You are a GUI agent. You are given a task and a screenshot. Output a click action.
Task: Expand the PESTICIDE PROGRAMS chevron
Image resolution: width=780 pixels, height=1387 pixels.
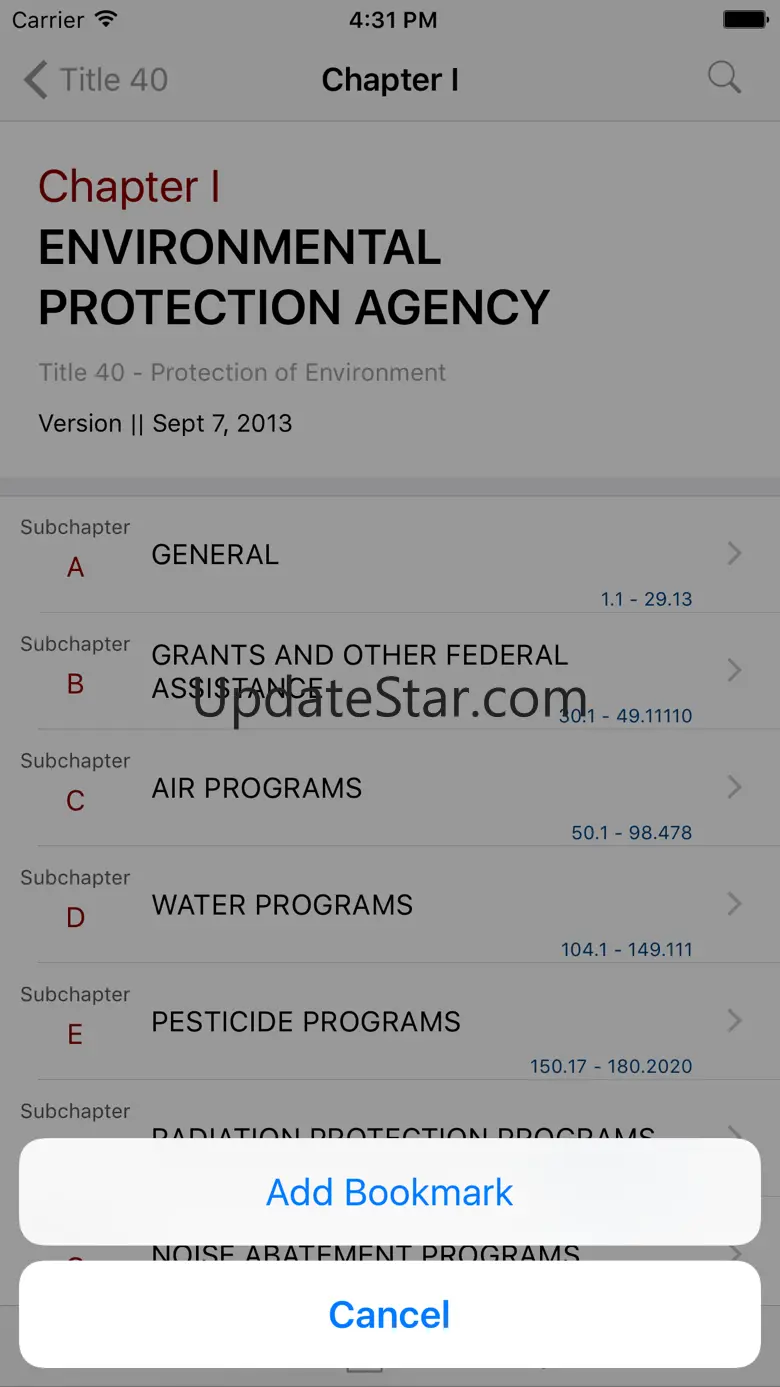[735, 1020]
